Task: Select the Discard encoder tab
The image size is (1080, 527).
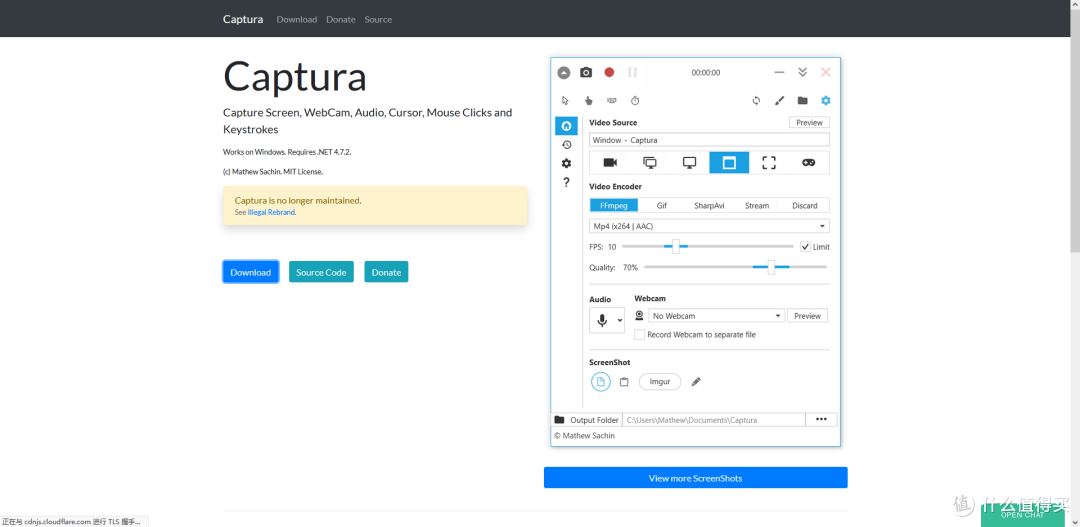Action: pos(804,205)
